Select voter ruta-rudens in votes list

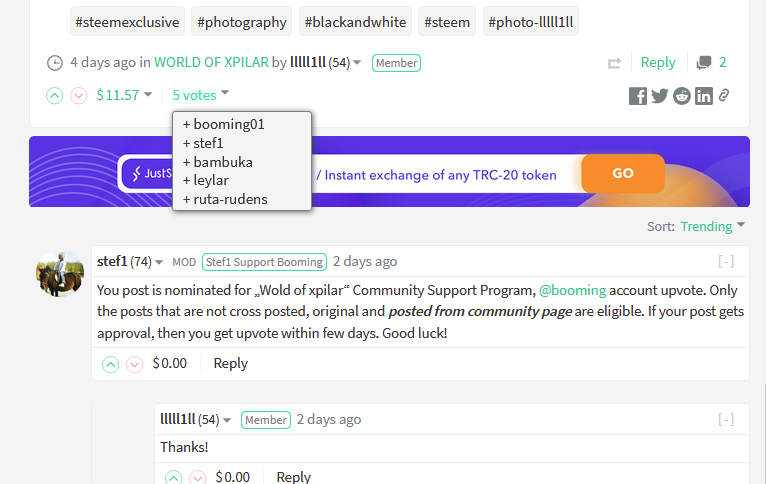[x=225, y=199]
